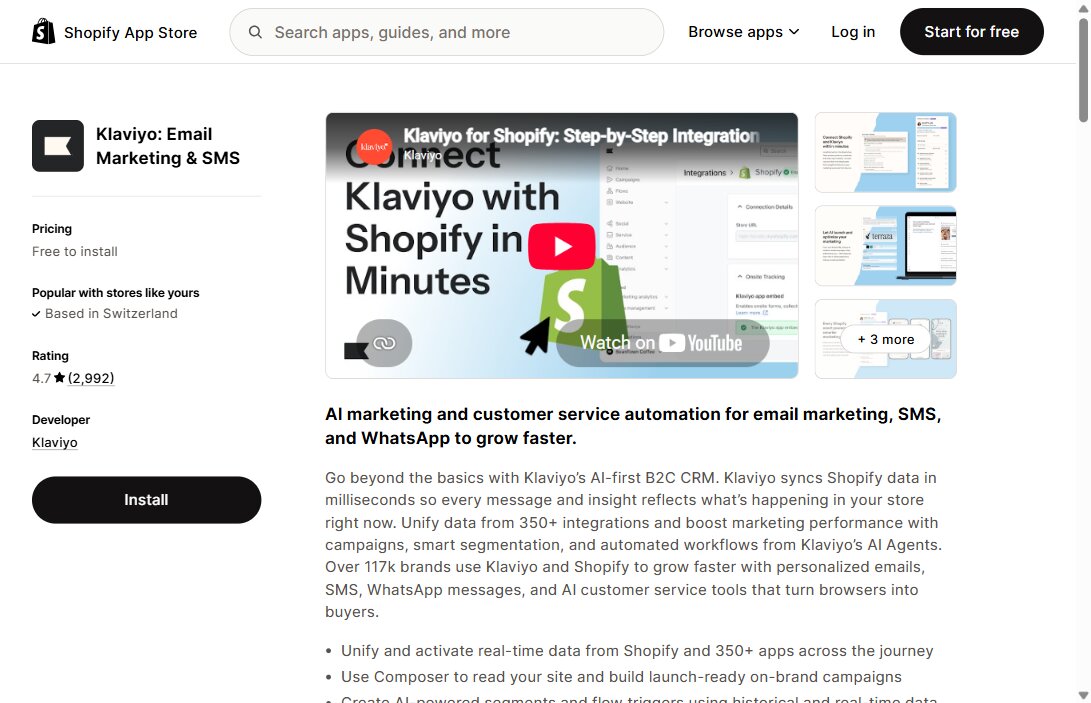Click the search magnifier icon
Screen dimensions: 1091x703
pyautogui.click(x=255, y=32)
